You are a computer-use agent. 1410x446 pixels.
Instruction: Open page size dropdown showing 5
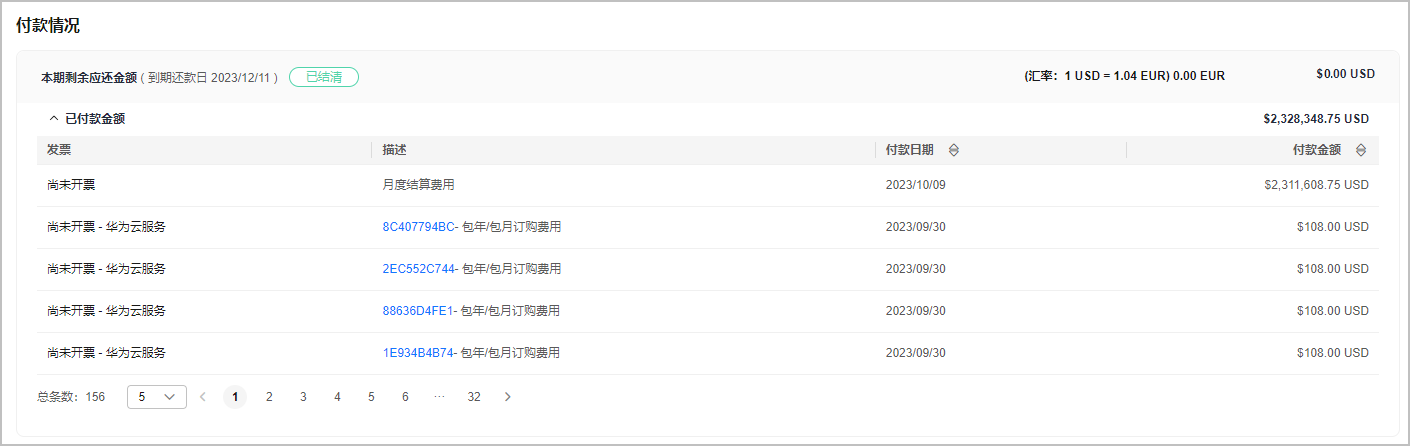(x=157, y=397)
